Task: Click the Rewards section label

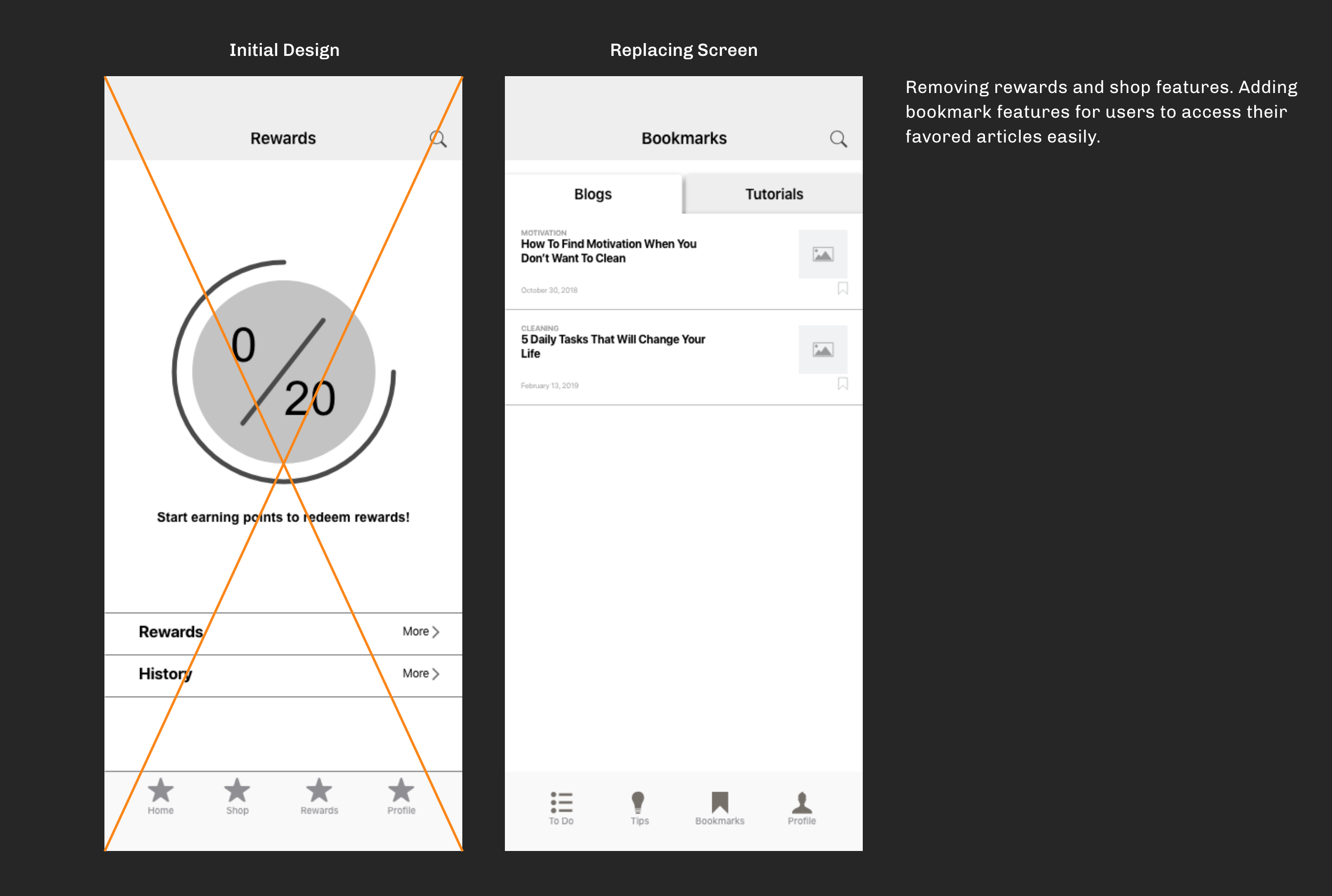Action: click(x=171, y=632)
